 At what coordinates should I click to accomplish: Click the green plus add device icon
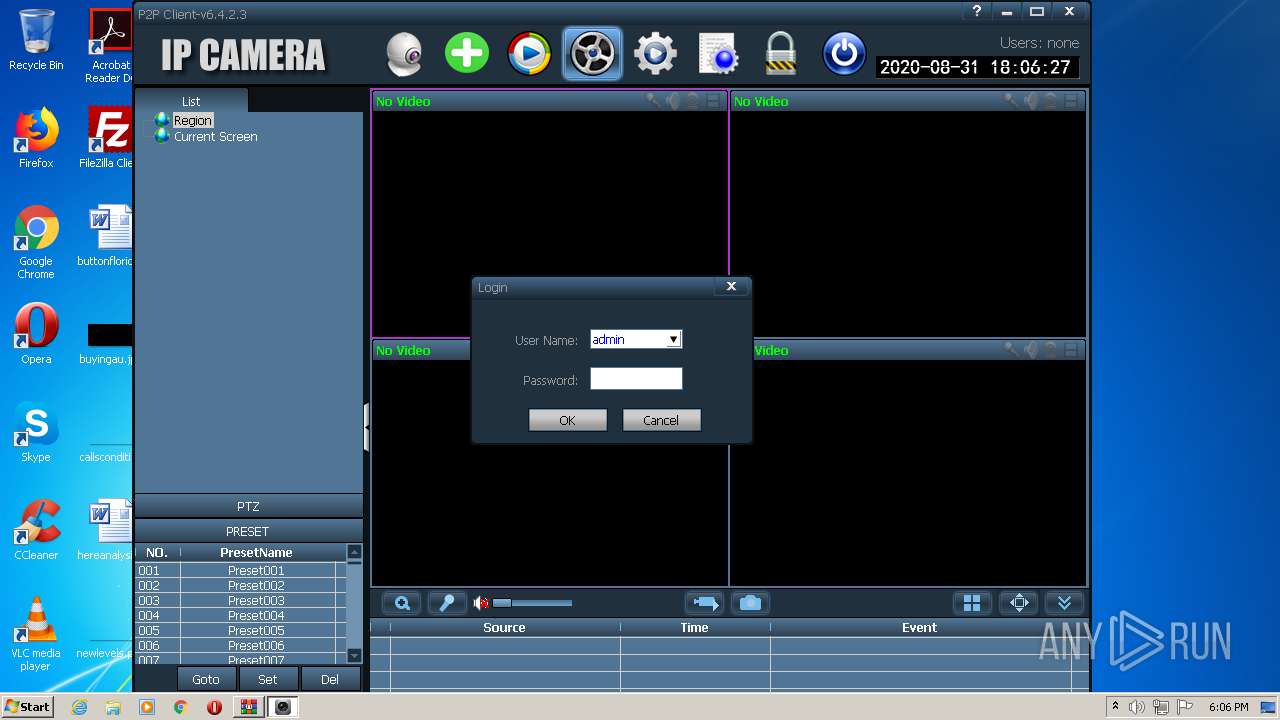(467, 53)
